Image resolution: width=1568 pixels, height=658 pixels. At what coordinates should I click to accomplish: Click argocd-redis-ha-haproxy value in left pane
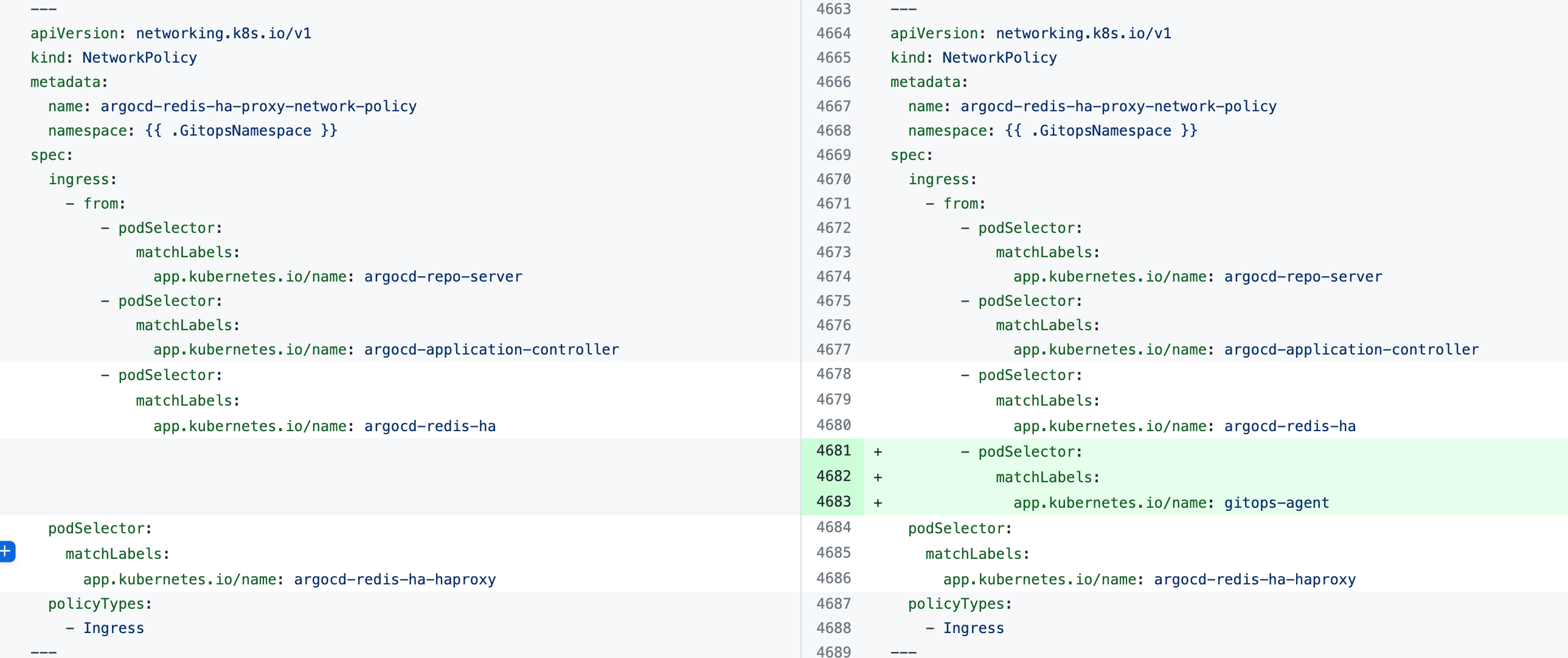tap(395, 580)
